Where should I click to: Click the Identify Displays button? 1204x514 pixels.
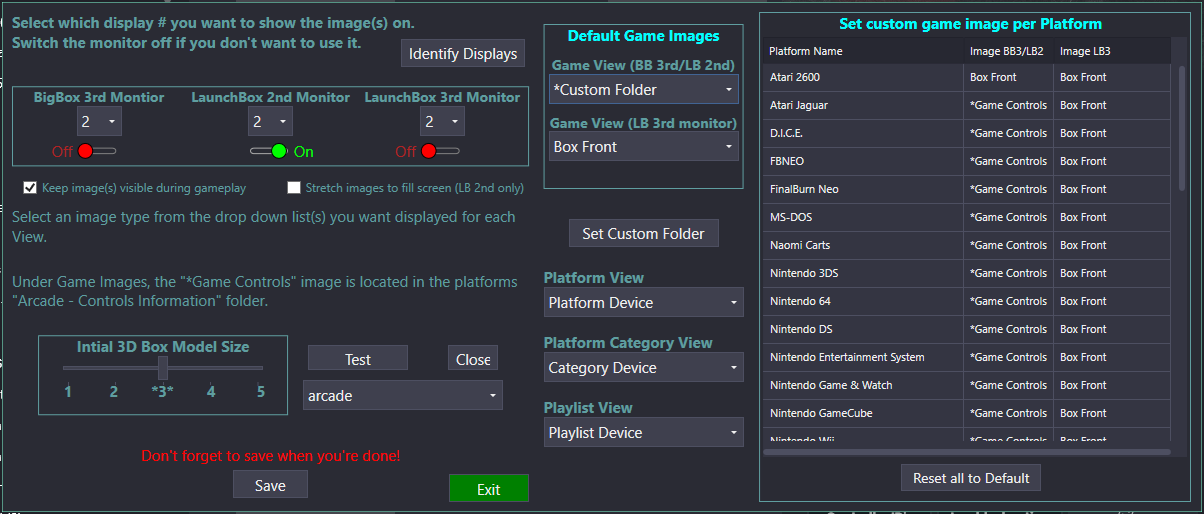[x=463, y=53]
